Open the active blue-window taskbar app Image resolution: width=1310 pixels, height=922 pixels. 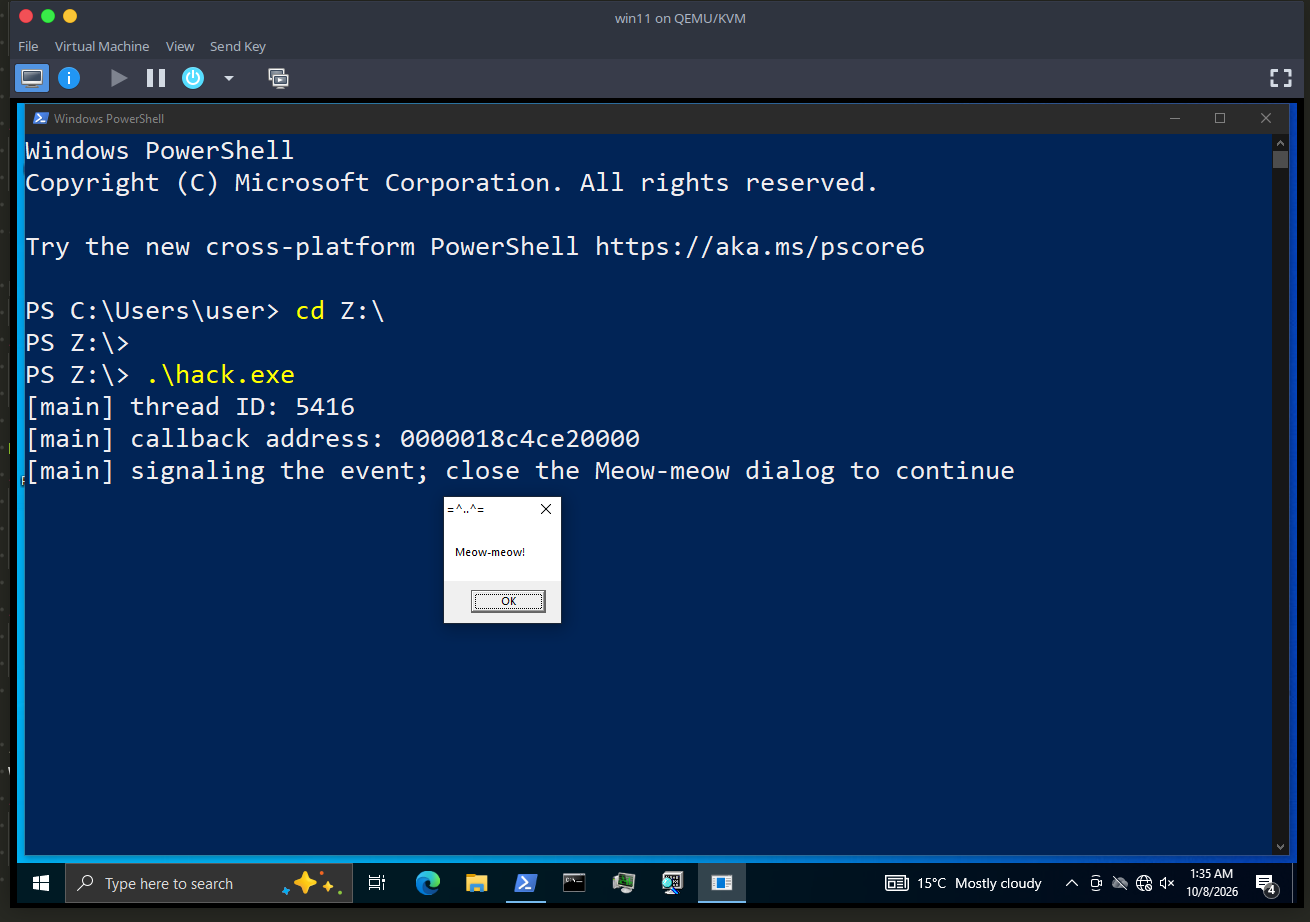[722, 883]
